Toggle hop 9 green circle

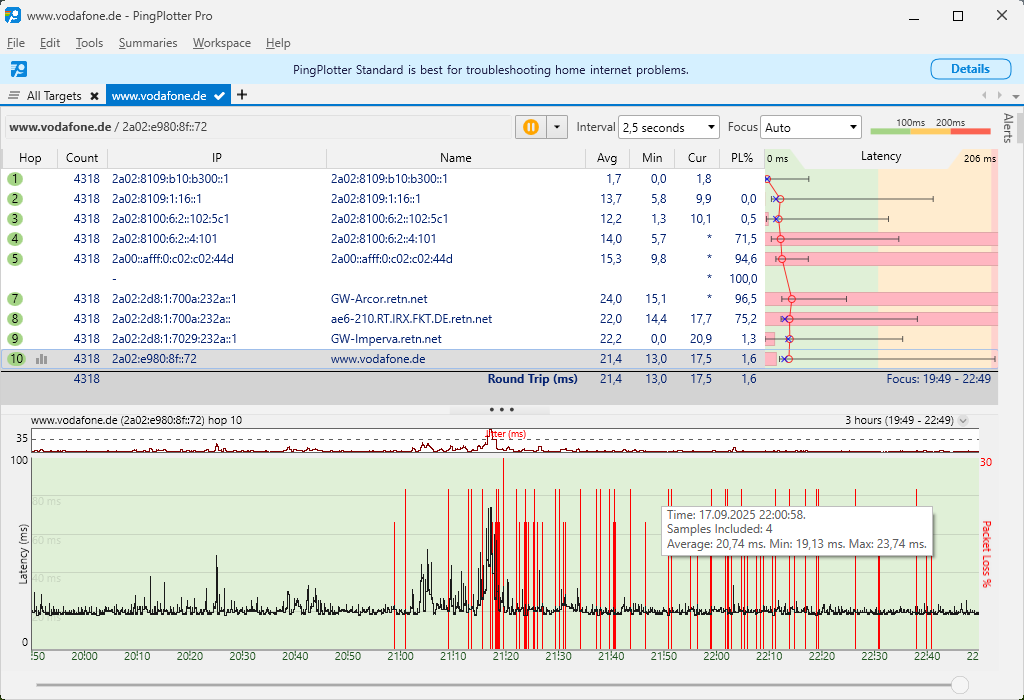(14, 339)
